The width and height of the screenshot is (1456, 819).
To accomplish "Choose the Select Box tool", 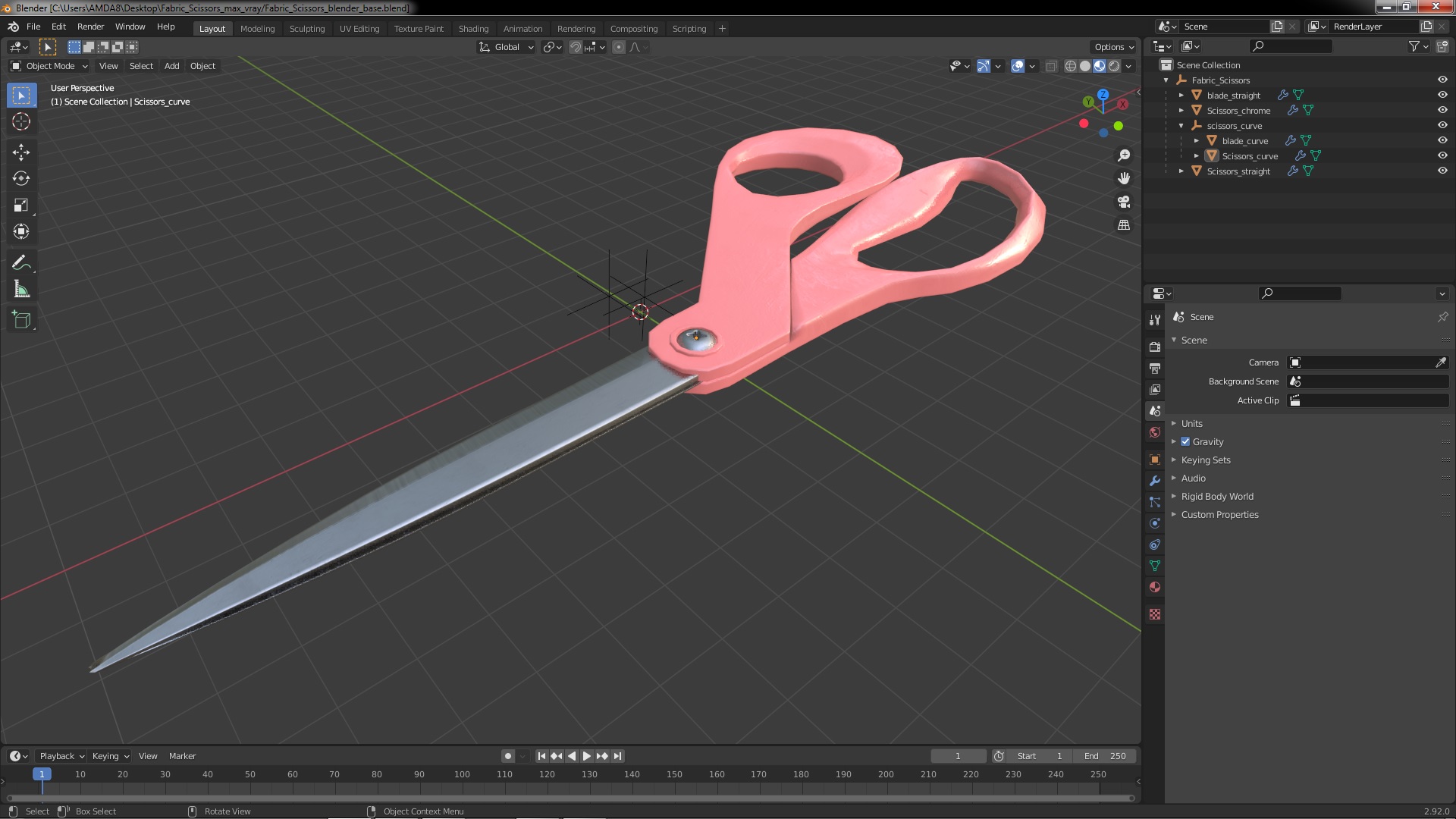I will pyautogui.click(x=21, y=95).
